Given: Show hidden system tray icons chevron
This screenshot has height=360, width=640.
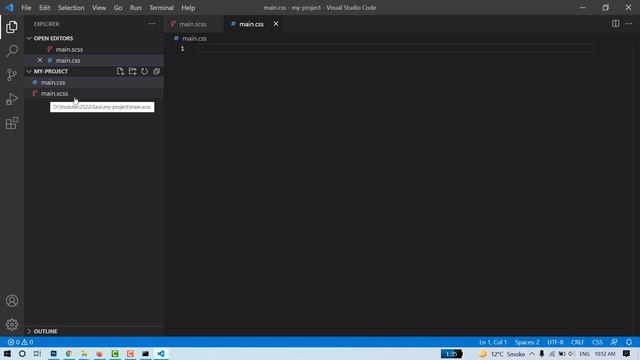Looking at the screenshot, I should pyautogui.click(x=532, y=354).
